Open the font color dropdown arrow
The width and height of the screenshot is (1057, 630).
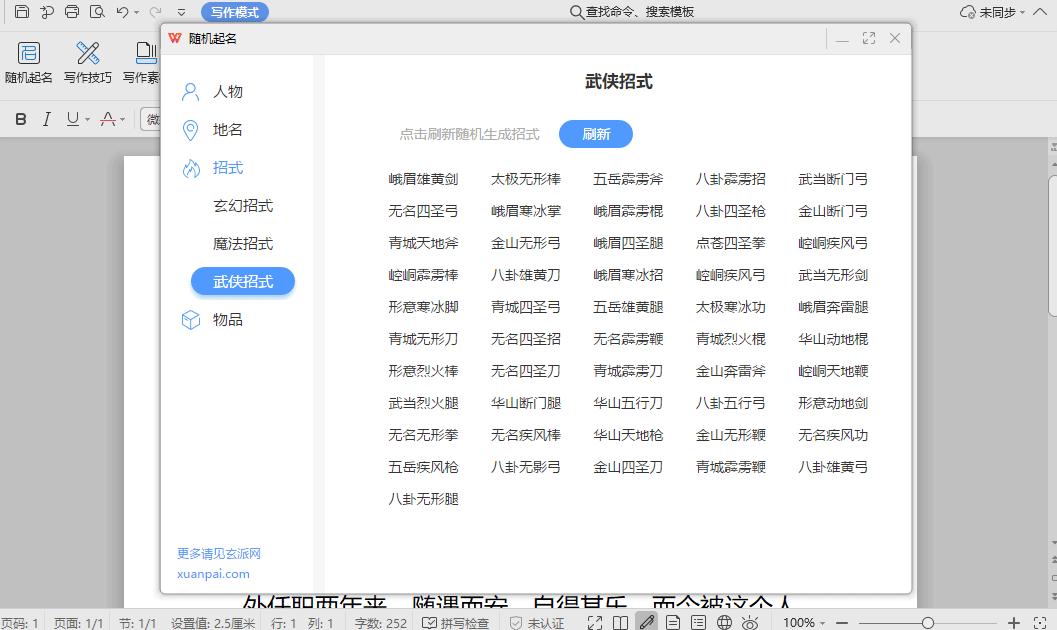tap(123, 120)
